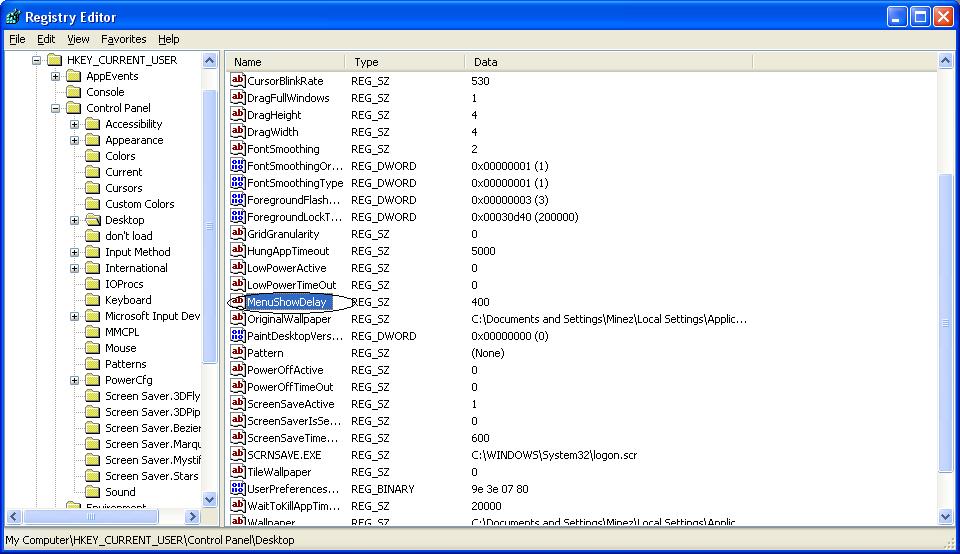
Task: Expand the International key
Action: point(74,268)
